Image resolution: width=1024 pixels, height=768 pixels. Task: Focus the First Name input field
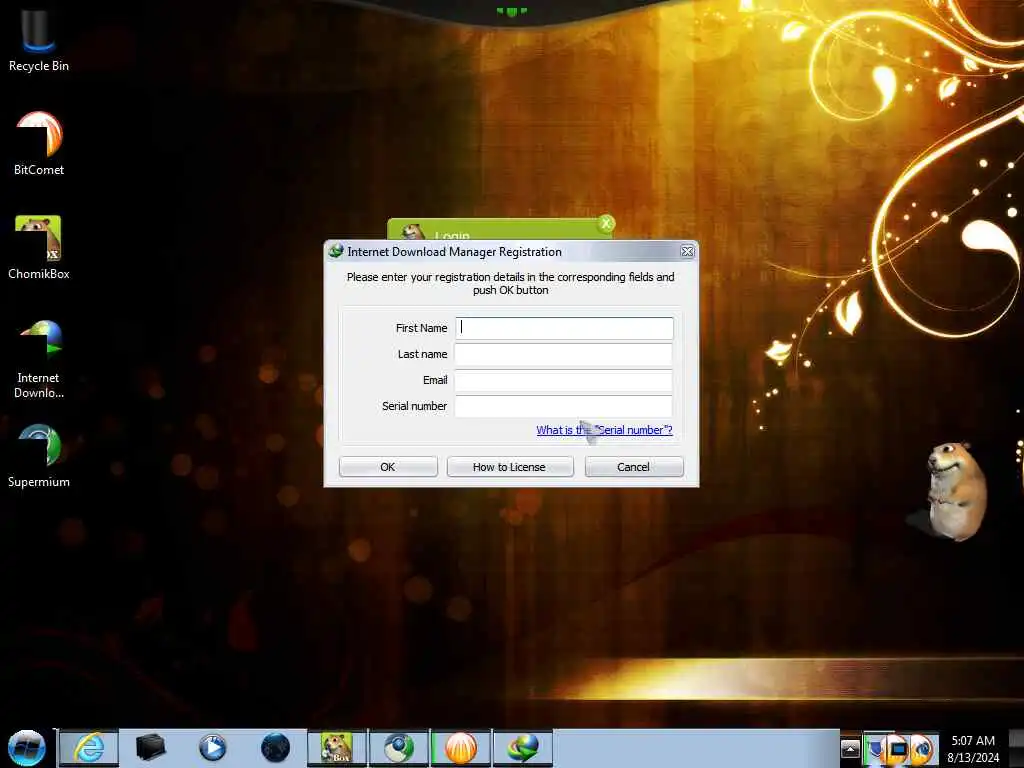click(x=564, y=328)
